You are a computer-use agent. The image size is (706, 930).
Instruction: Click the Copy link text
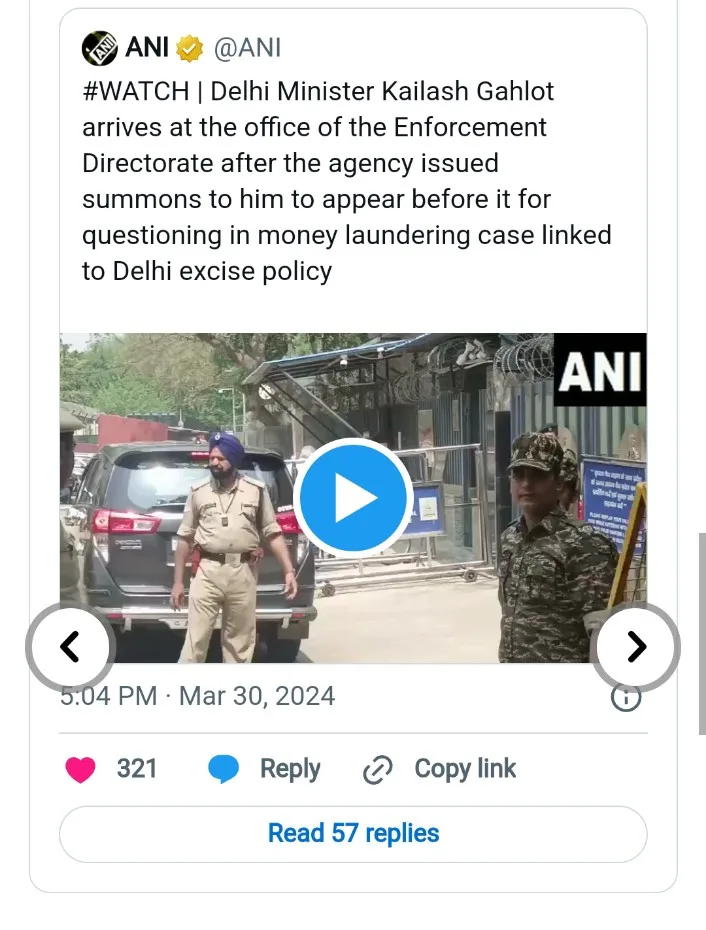pos(465,769)
